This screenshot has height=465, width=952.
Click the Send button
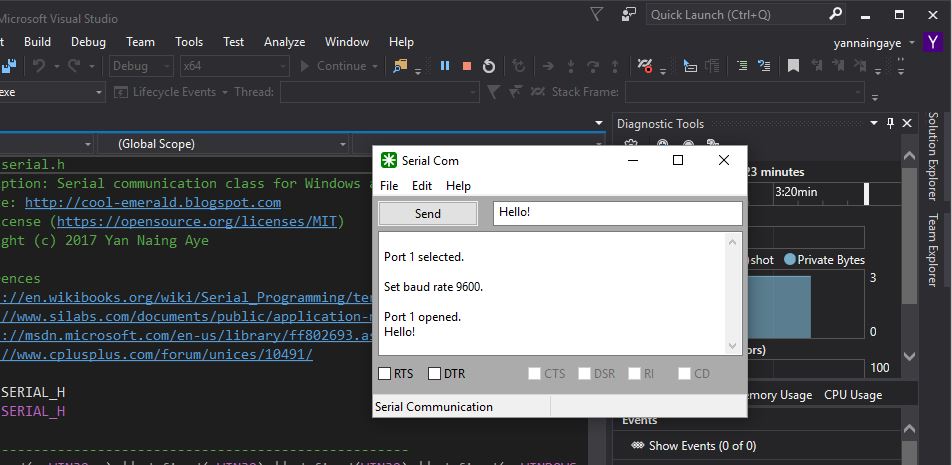(x=428, y=214)
